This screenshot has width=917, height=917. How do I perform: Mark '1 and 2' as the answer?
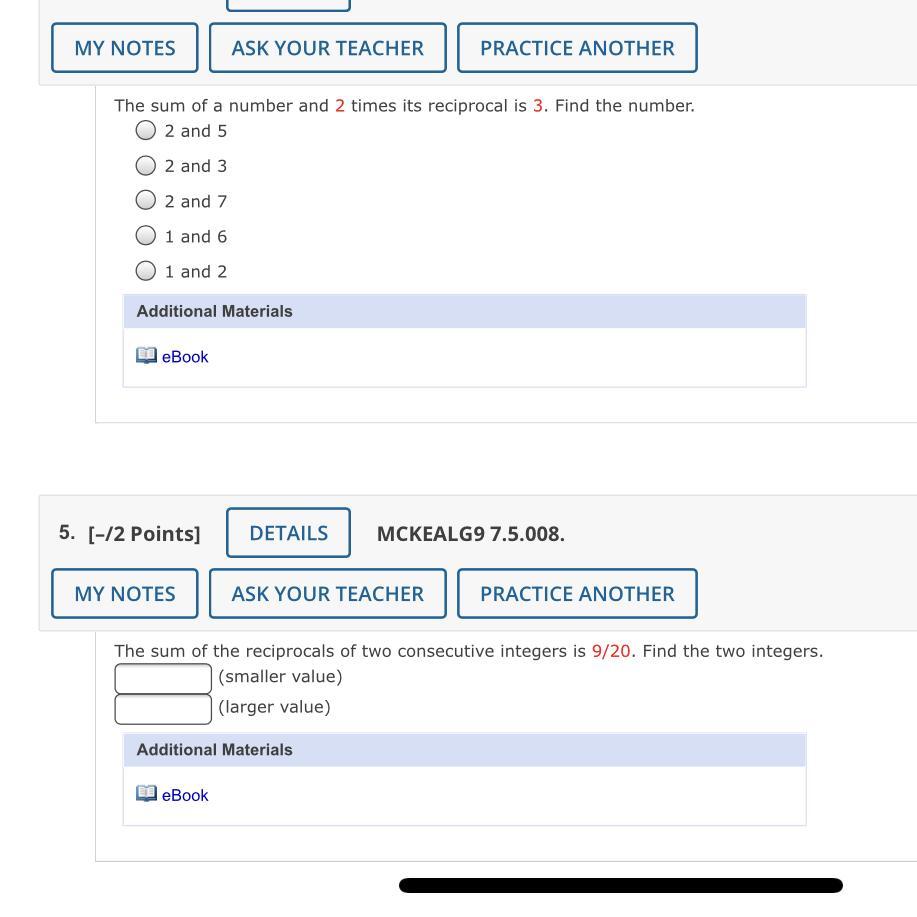click(146, 271)
